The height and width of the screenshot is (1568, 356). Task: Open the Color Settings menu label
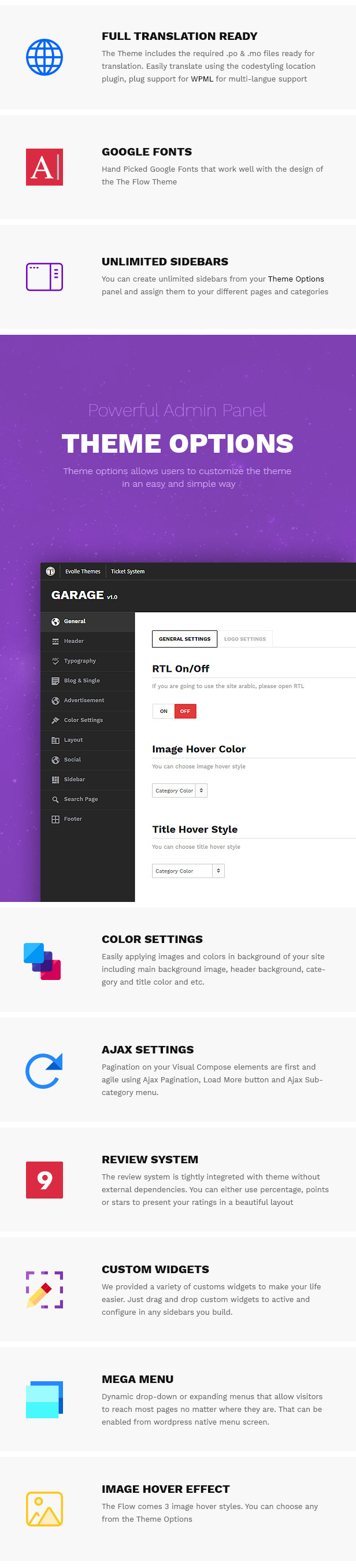coord(83,720)
